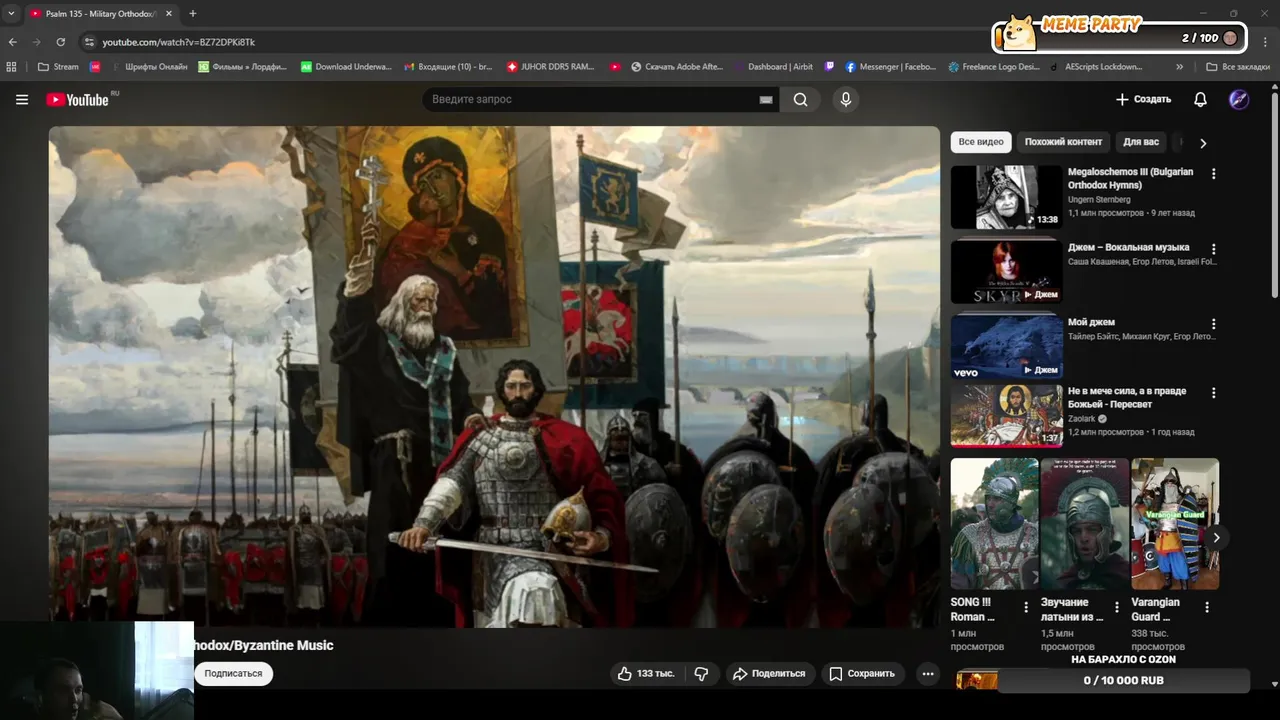Open Все закладки folder

[1238, 67]
